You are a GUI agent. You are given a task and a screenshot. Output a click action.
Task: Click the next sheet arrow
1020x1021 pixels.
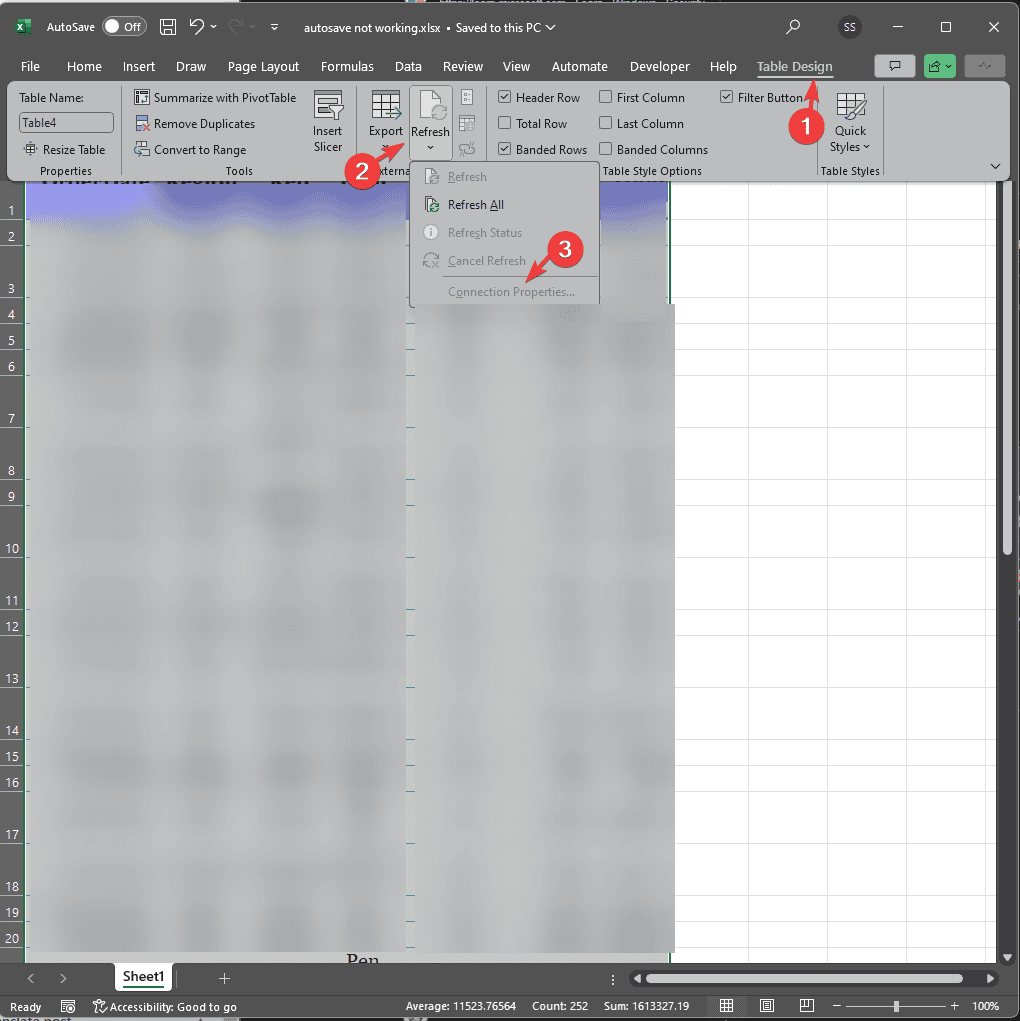pyautogui.click(x=63, y=978)
